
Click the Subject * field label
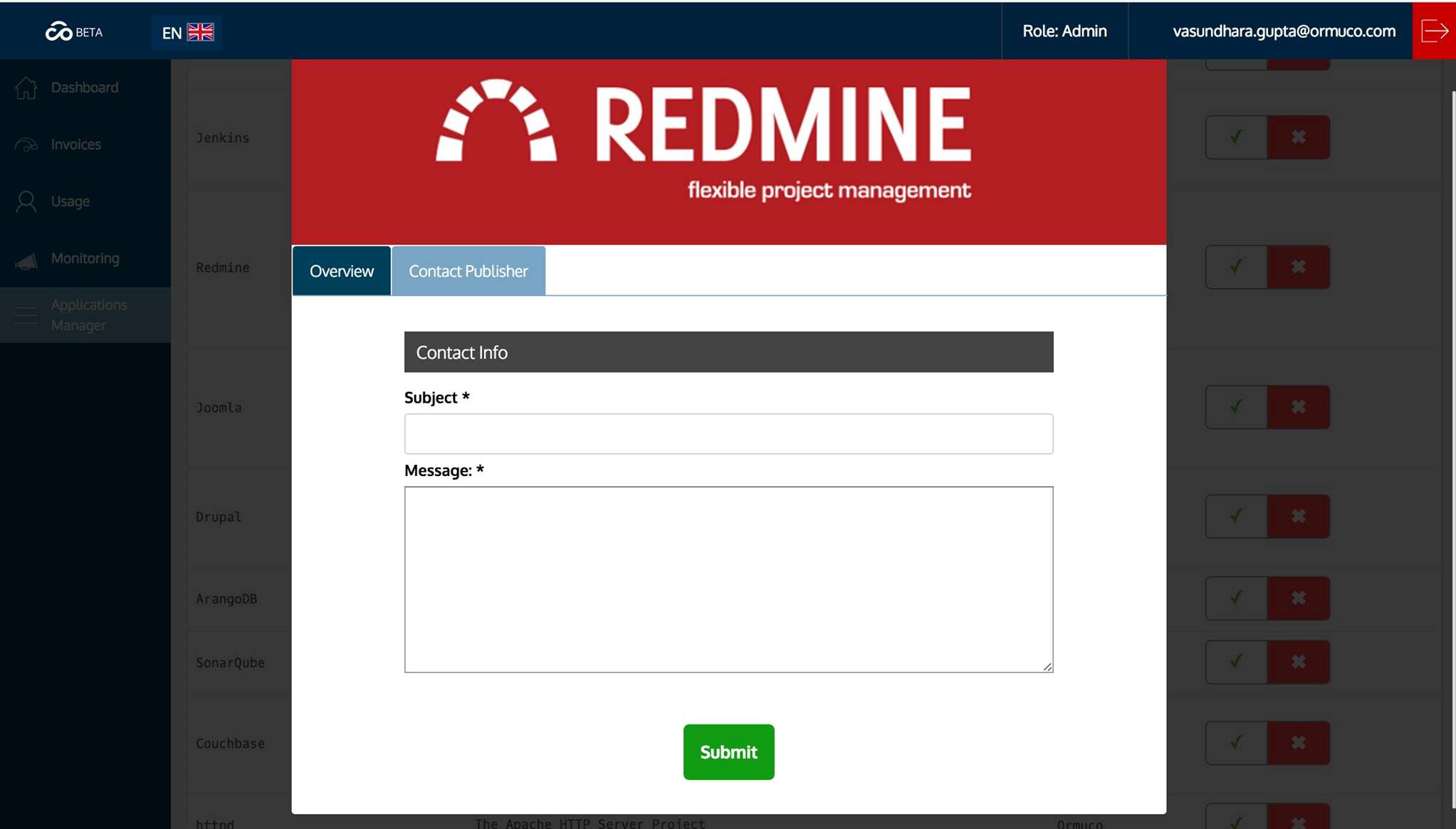point(436,398)
